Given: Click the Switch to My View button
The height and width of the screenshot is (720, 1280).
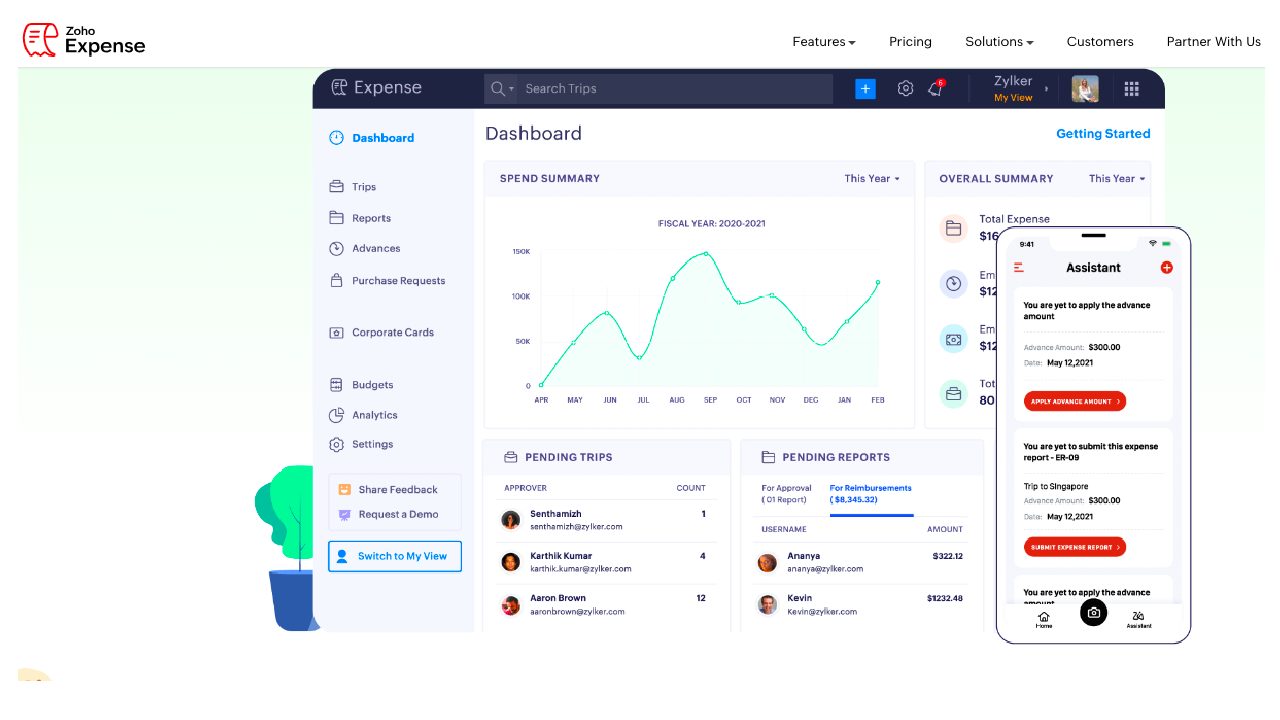Looking at the screenshot, I should coord(395,556).
